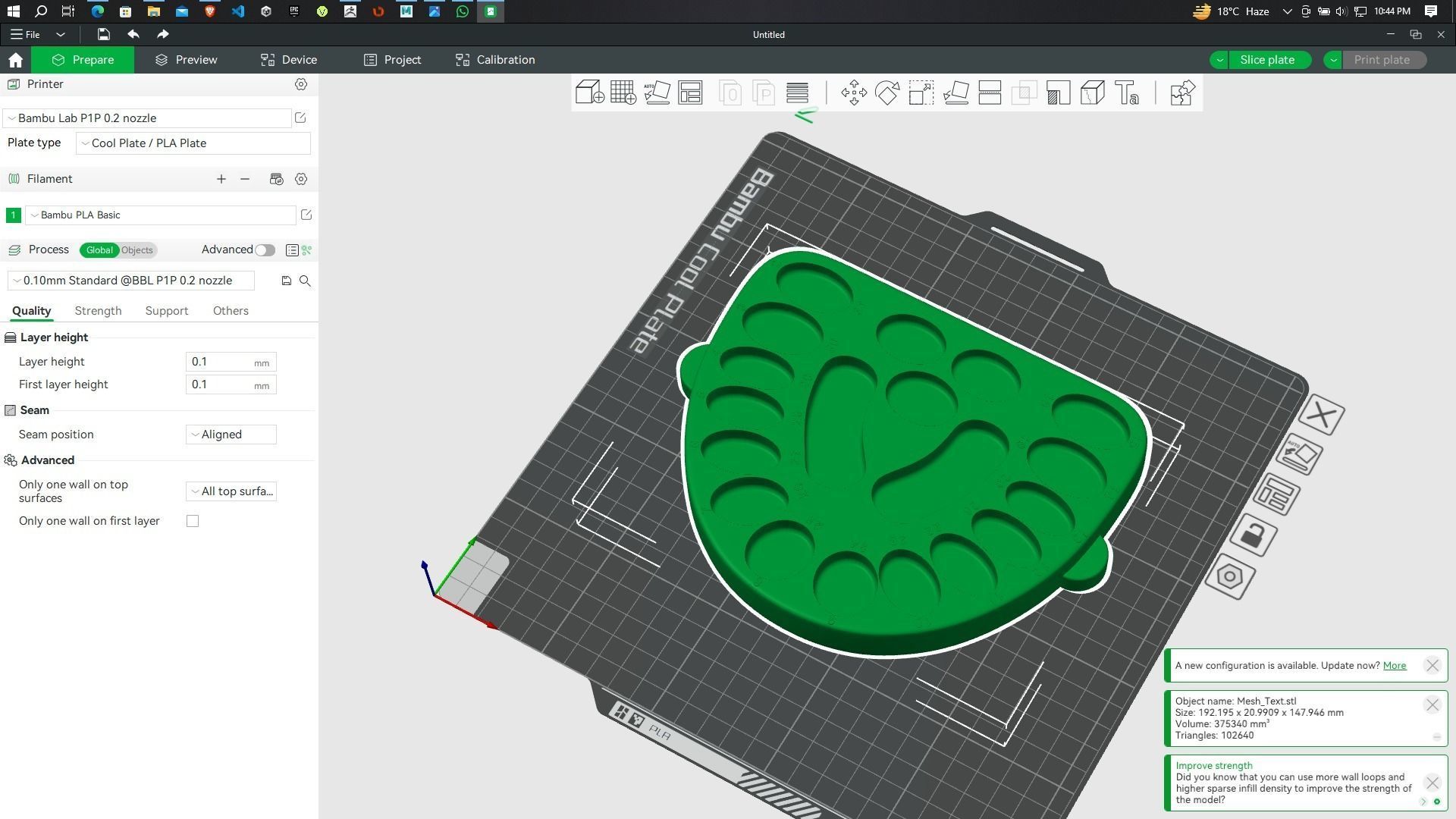This screenshot has width=1456, height=819.
Task: Click the Slice plate button
Action: 1266,60
